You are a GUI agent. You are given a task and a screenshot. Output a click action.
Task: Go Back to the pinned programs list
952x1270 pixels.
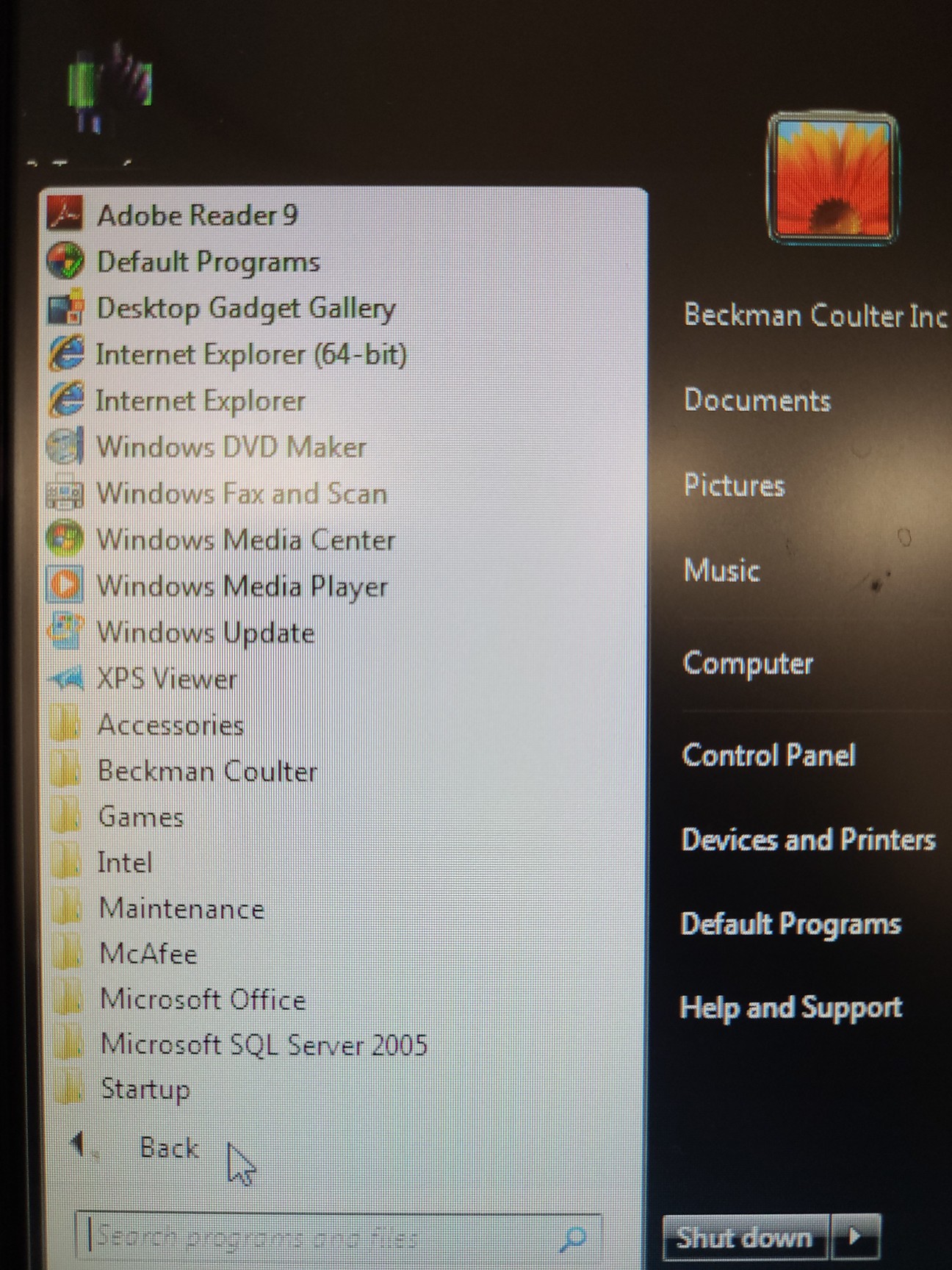(x=168, y=1148)
